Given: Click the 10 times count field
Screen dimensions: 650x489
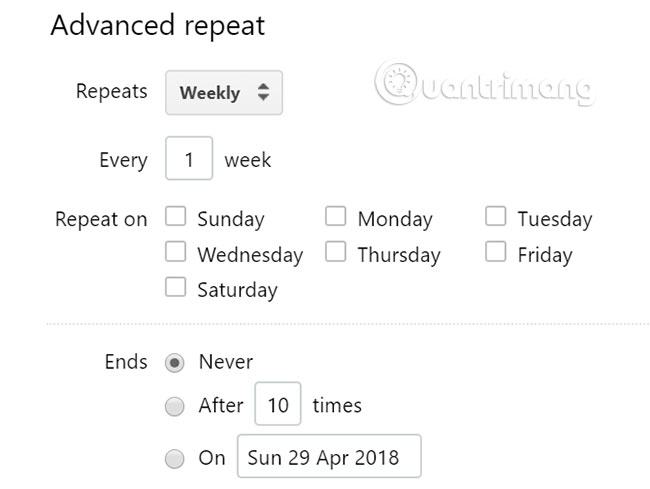Looking at the screenshot, I should [x=278, y=405].
